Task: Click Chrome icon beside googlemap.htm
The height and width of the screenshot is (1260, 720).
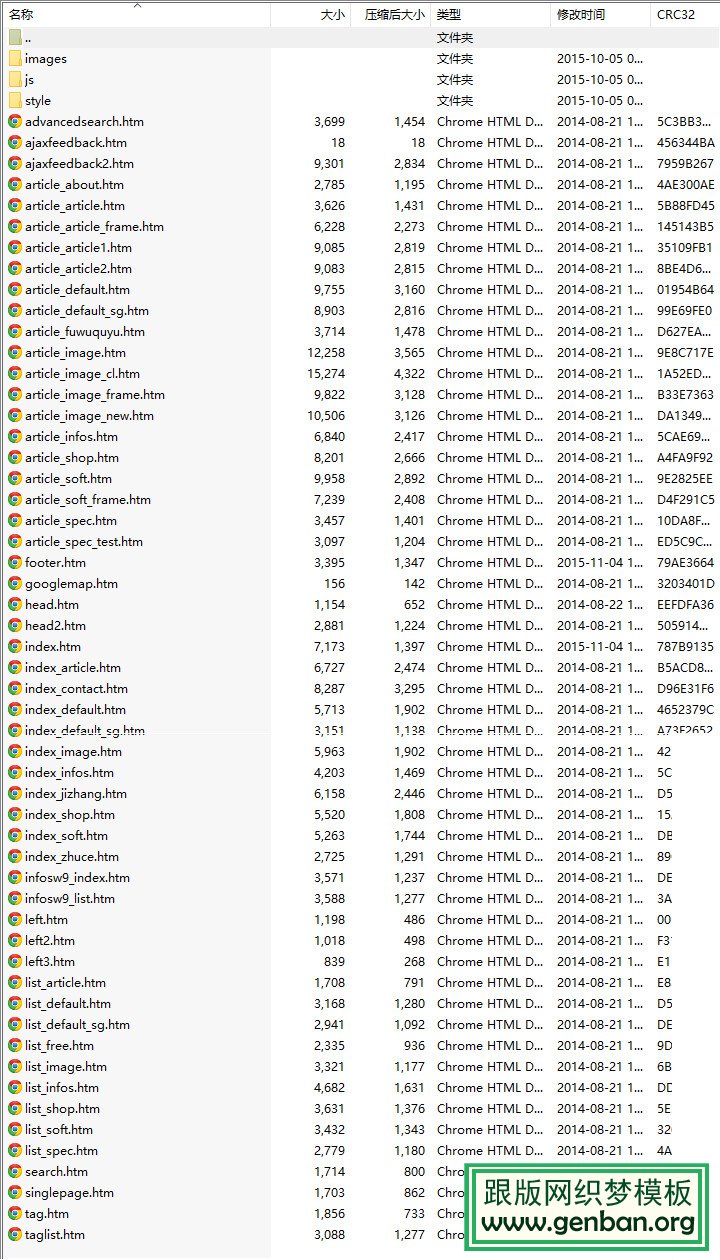Action: click(15, 584)
